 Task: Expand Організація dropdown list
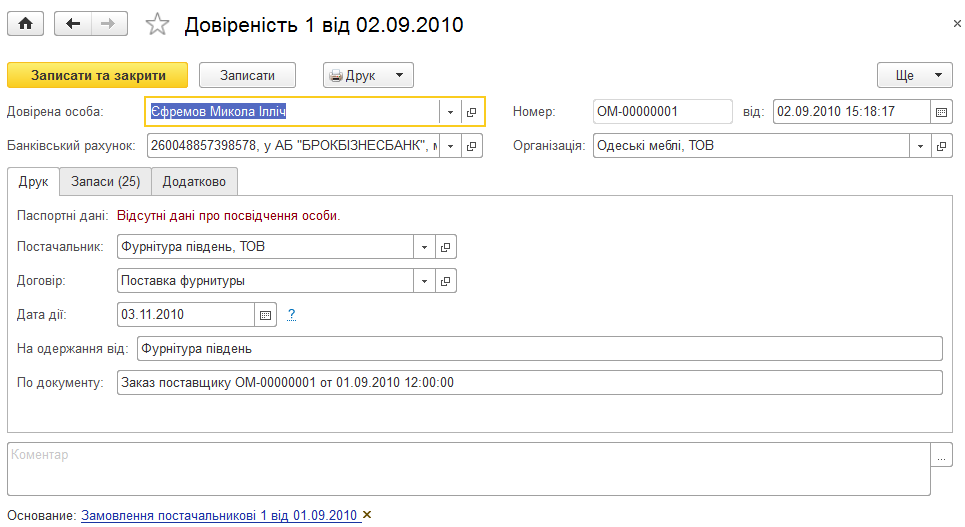[920, 146]
